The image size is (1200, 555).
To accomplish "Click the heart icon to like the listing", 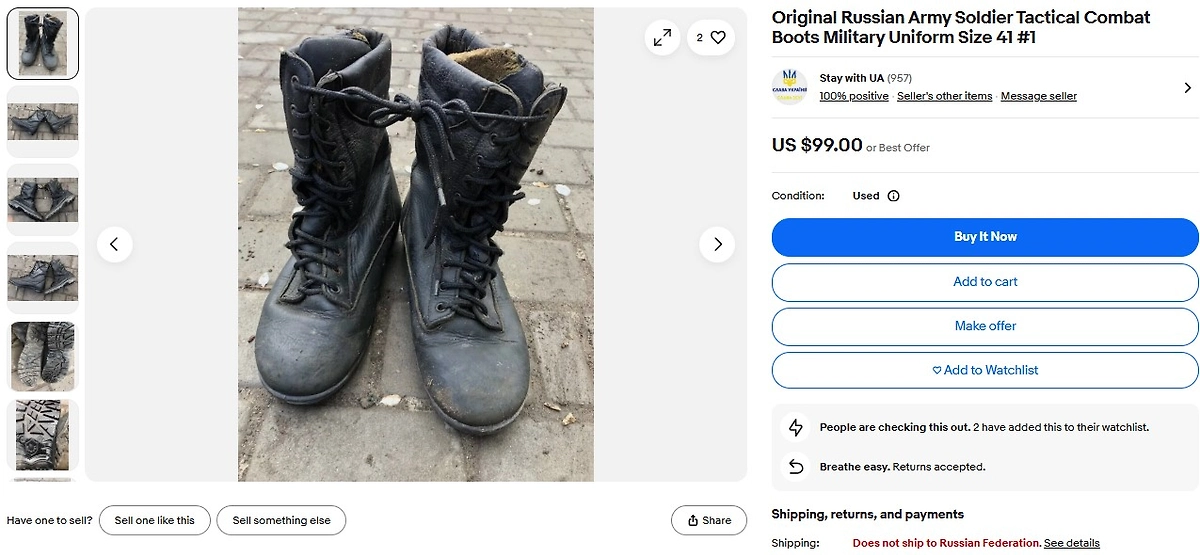I will pyautogui.click(x=717, y=38).
